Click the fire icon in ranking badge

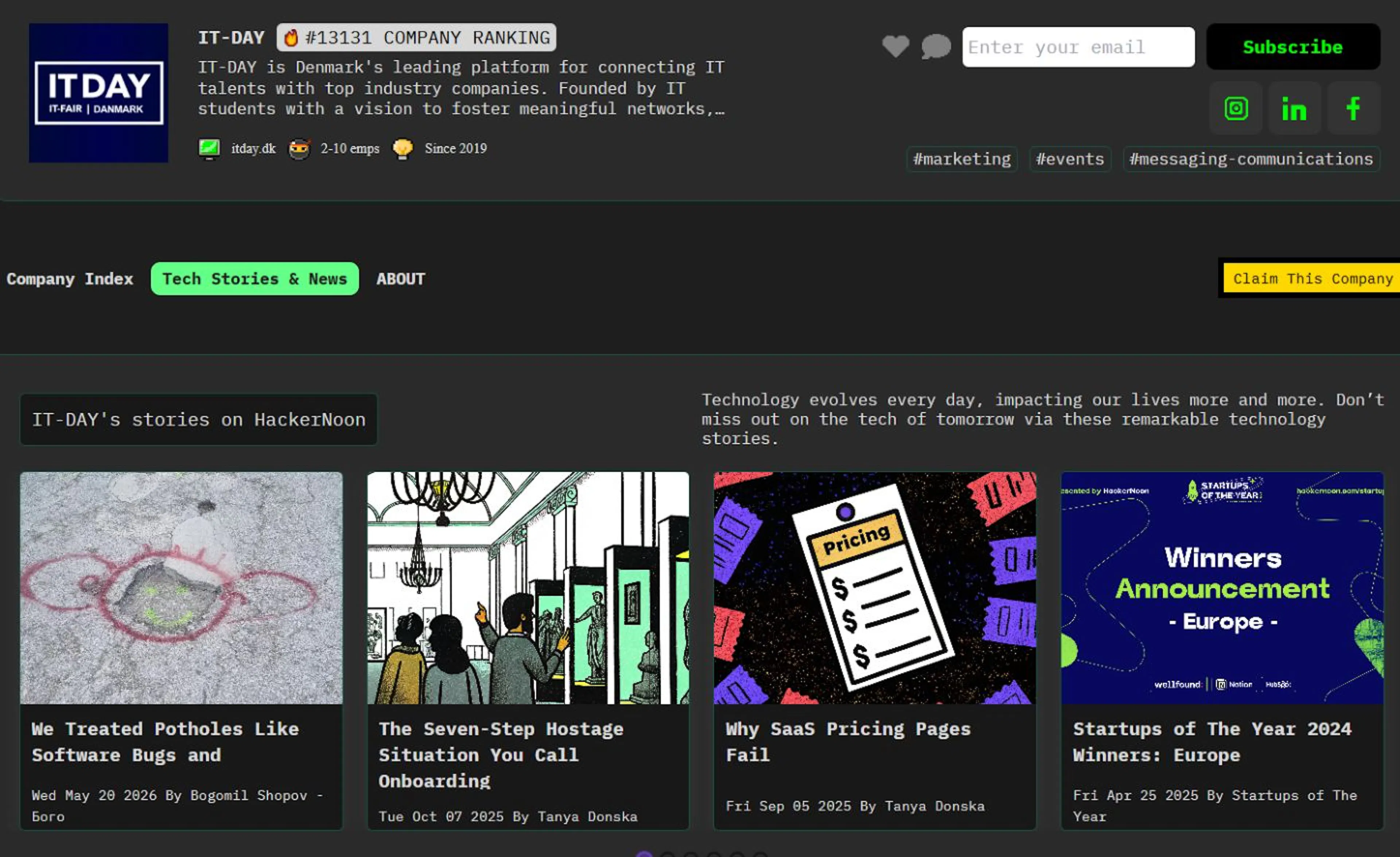pyautogui.click(x=291, y=38)
